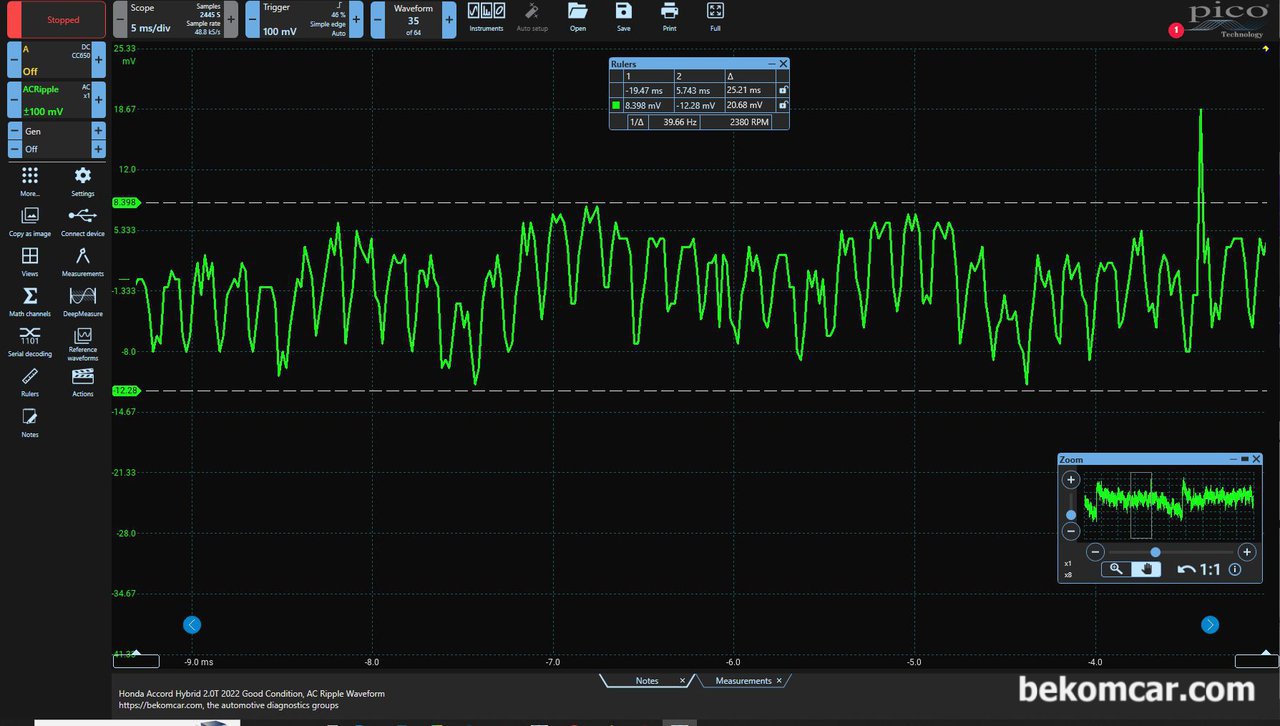Close the Notes tab
The image size is (1280, 726).
[683, 681]
